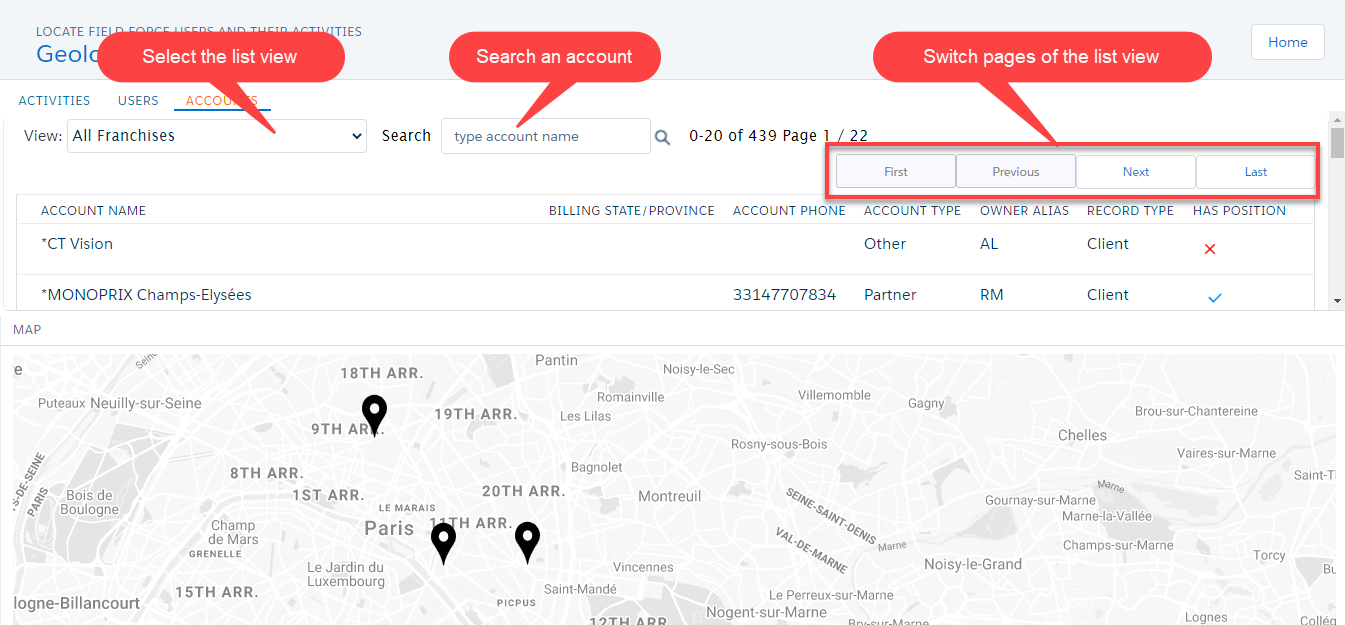This screenshot has height=625, width=1345.
Task: Switch to the ACTIVITIES tab
Action: pos(54,100)
